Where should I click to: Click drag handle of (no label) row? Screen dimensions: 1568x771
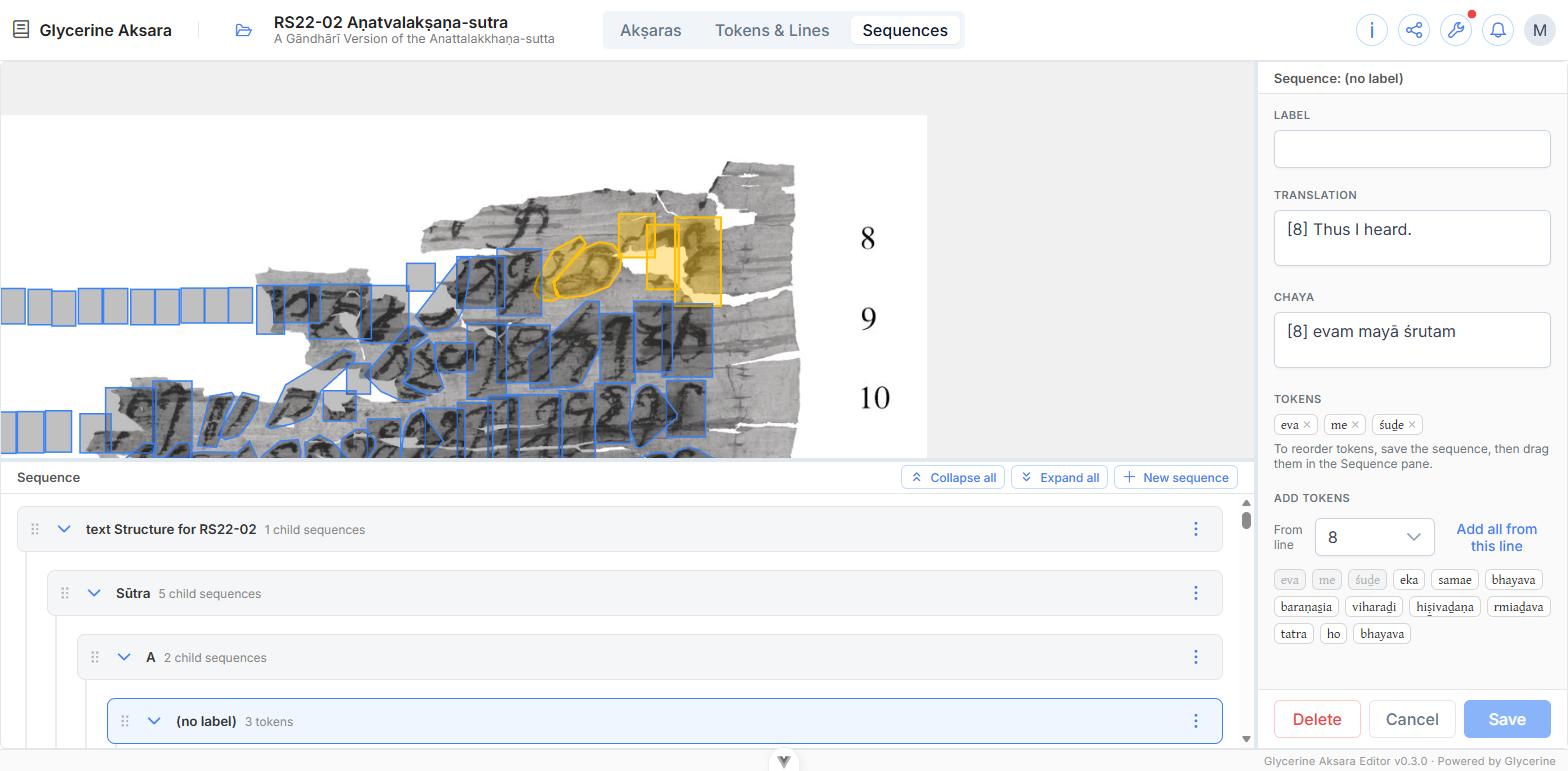(125, 721)
